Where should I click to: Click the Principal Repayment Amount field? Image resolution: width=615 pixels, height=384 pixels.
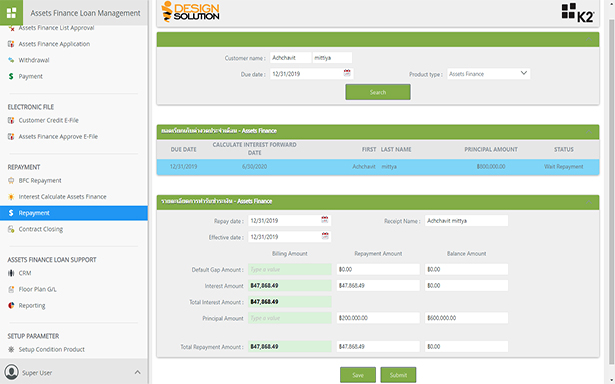click(x=378, y=318)
